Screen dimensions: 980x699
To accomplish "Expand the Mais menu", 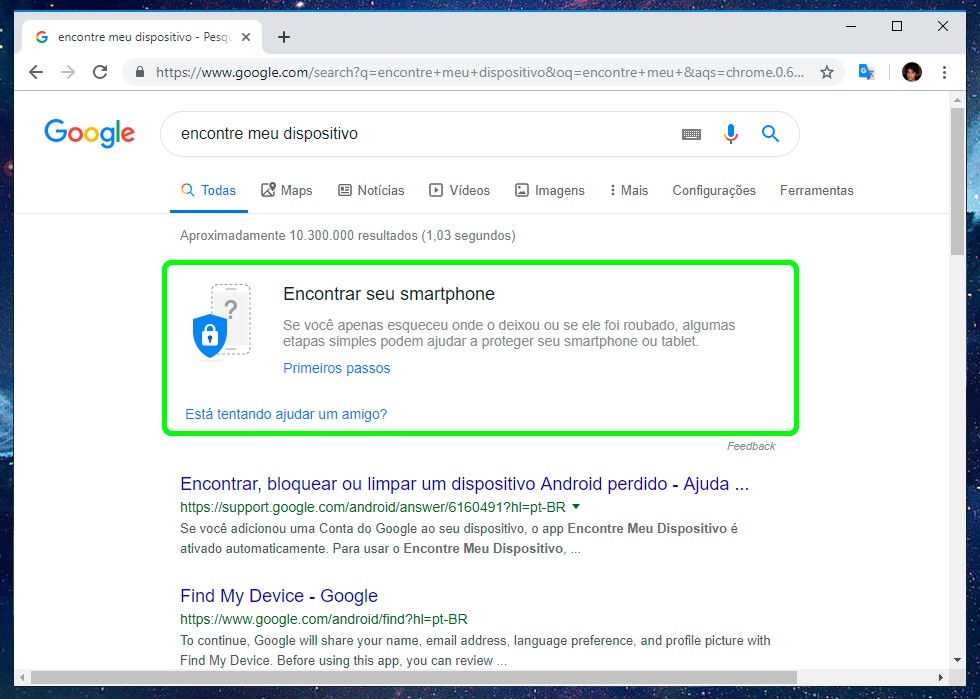I will [x=629, y=190].
